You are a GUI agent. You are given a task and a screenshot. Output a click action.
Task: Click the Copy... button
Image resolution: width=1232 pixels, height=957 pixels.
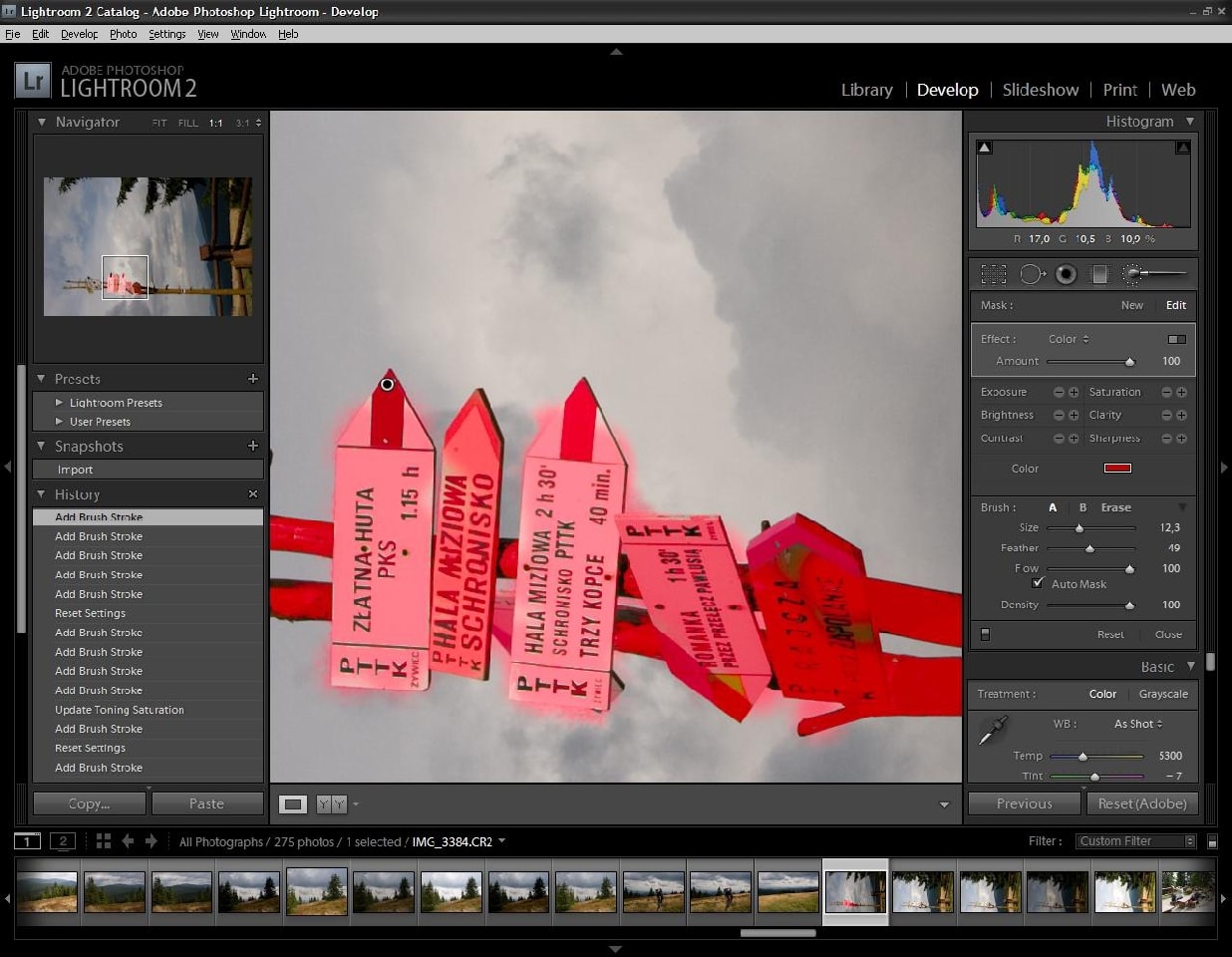90,803
